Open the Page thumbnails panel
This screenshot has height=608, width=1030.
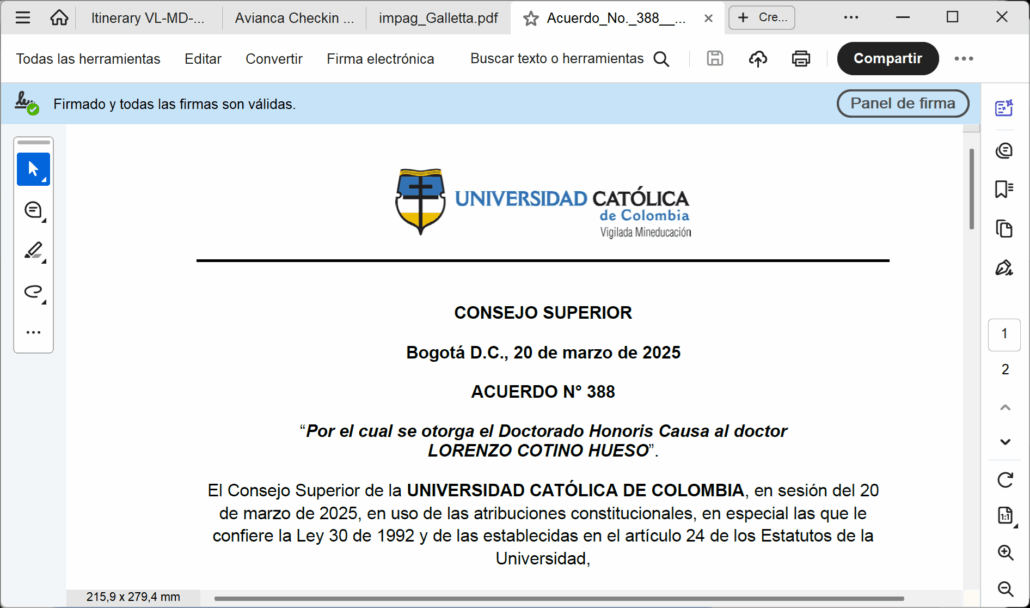point(1004,228)
